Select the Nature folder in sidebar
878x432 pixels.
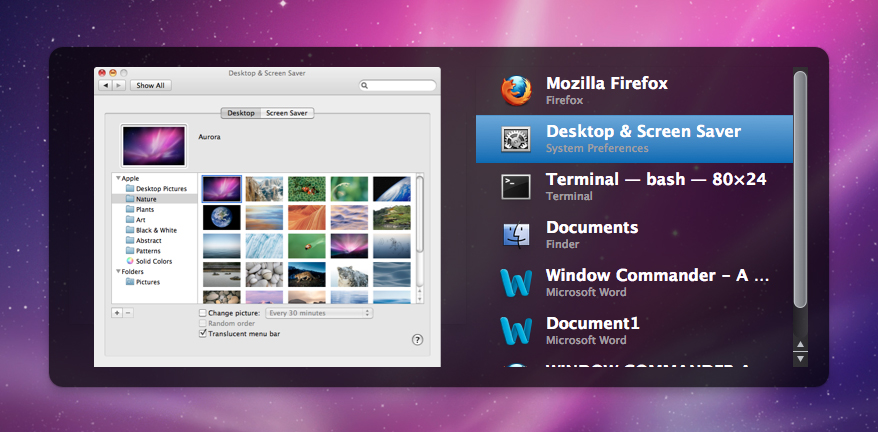click(155, 199)
